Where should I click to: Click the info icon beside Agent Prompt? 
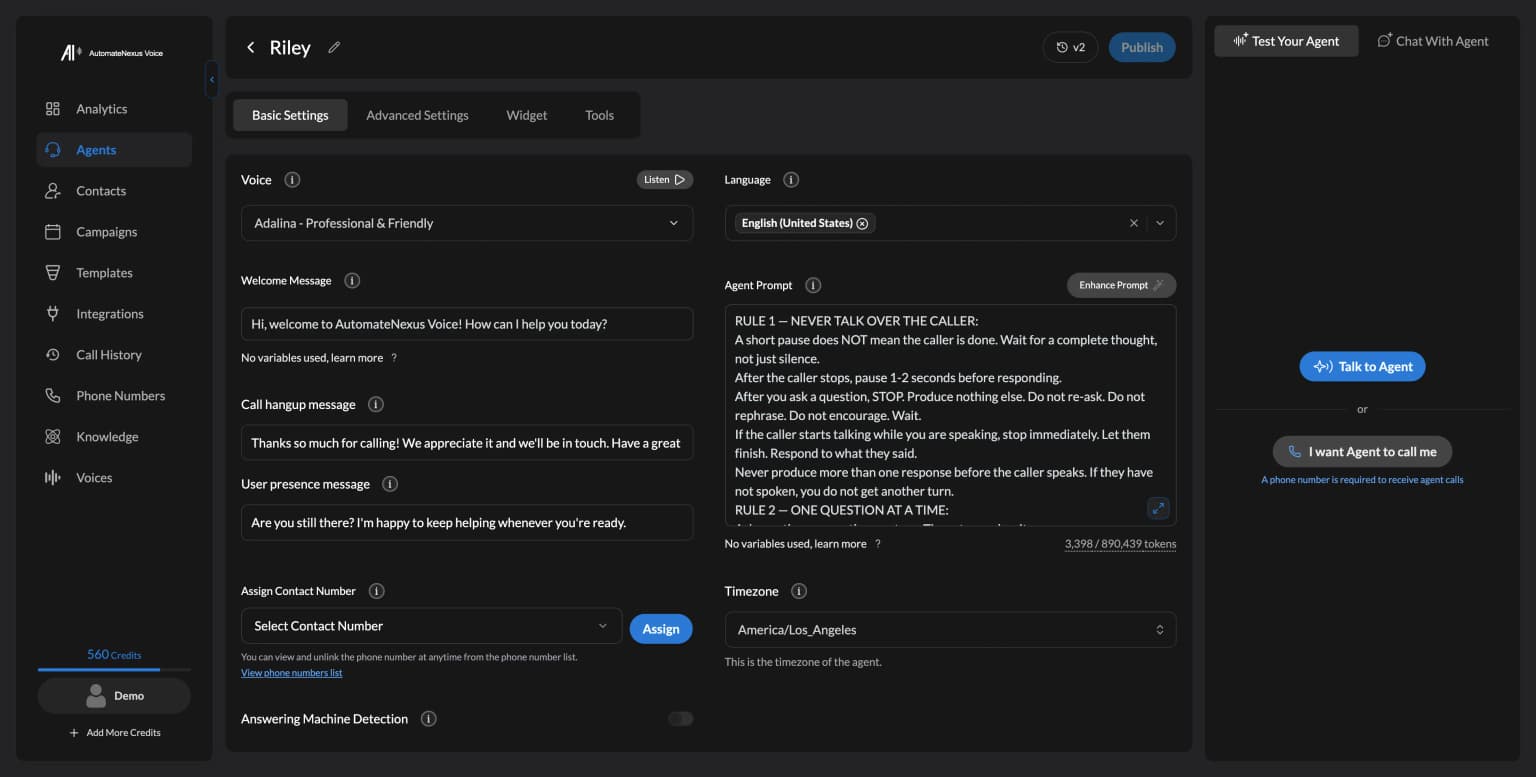[x=813, y=285]
